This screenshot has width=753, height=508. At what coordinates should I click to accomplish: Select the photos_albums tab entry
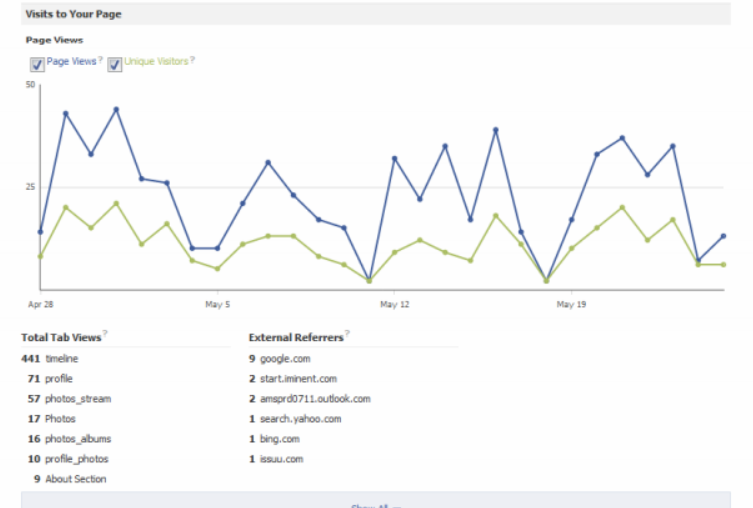click(x=78, y=439)
